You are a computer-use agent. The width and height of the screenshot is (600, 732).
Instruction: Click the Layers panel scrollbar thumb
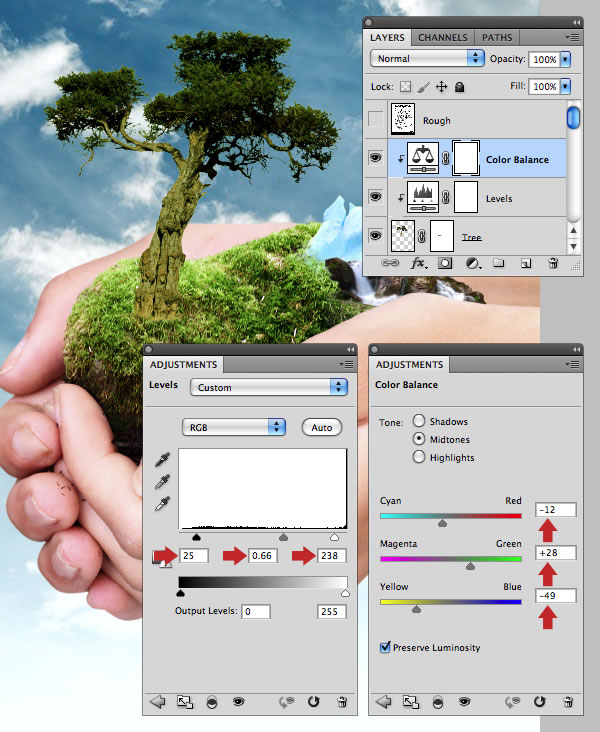point(573,117)
